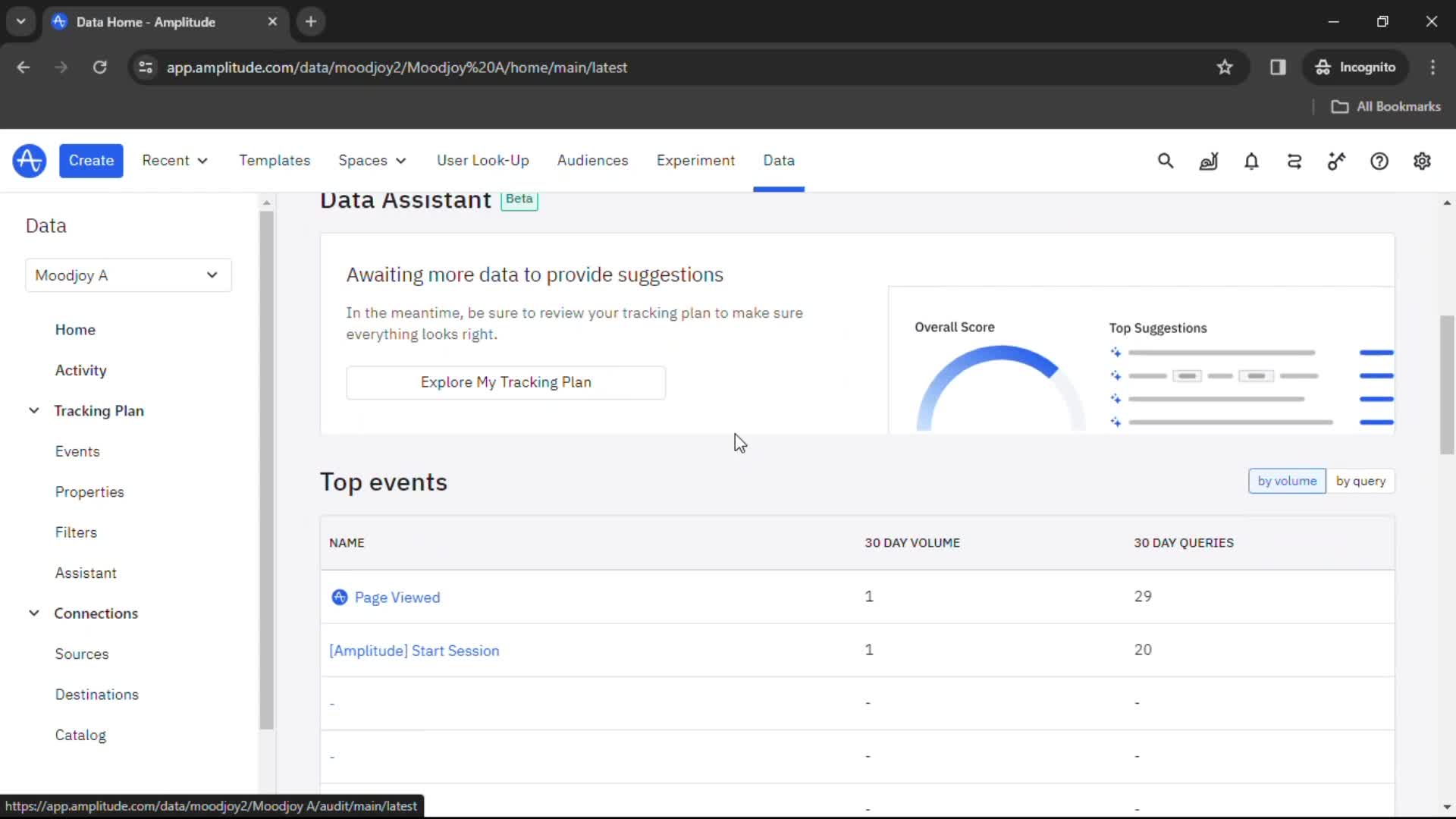The image size is (1456, 819).
Task: Click the 30 DAY QUERIES column header
Action: tap(1184, 543)
